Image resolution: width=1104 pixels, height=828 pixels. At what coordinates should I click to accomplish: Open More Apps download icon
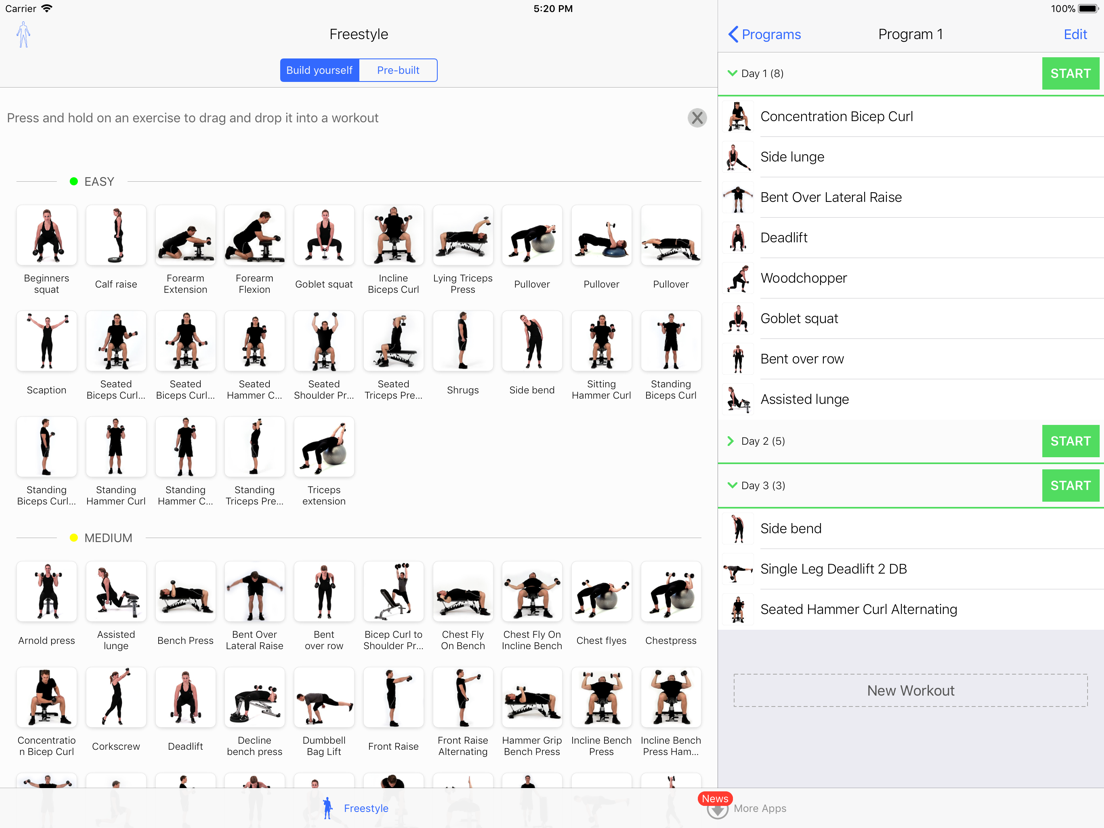(717, 808)
